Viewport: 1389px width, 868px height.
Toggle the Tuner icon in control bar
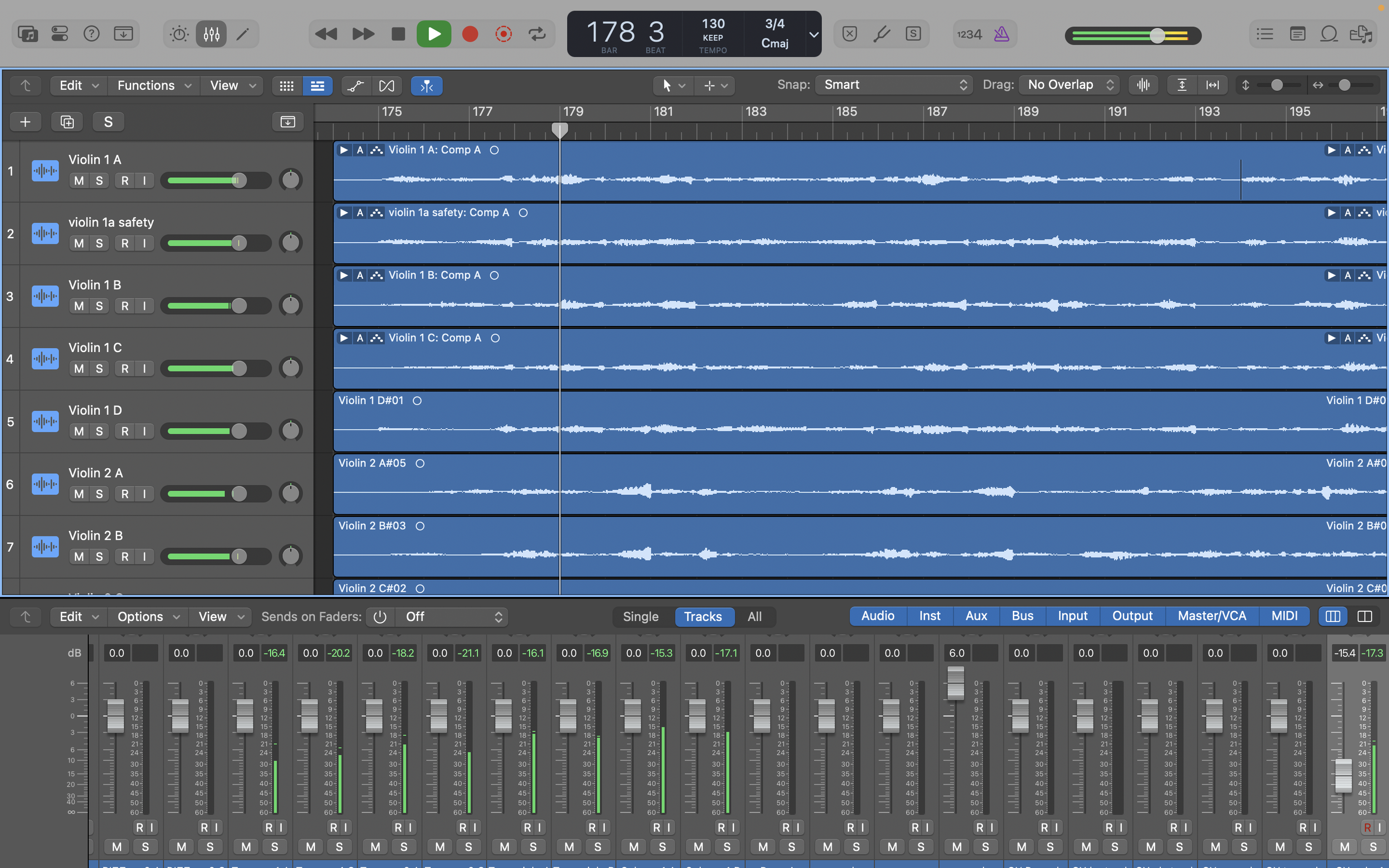881,34
